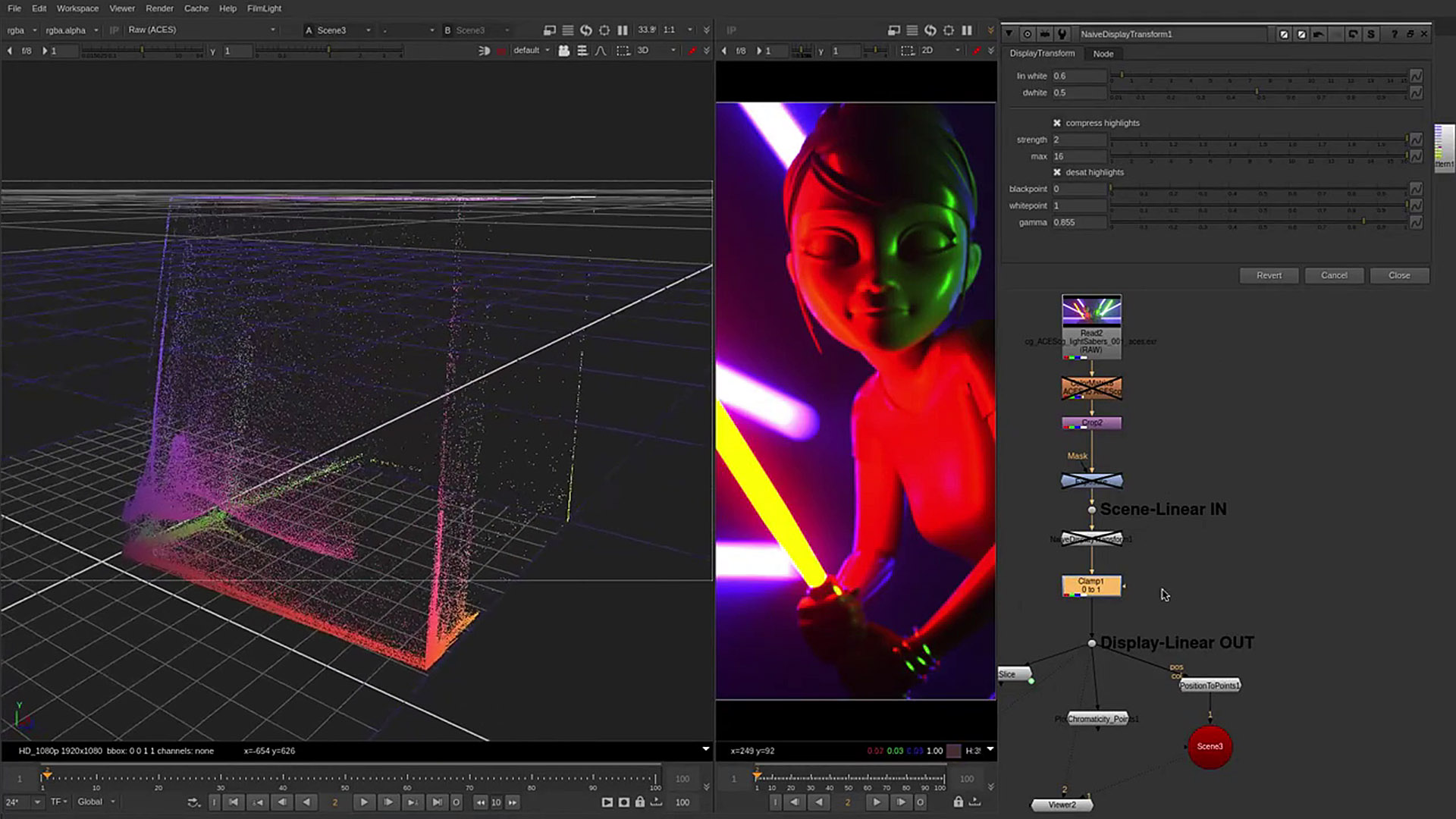Click the left viewer refresh icon

tap(586, 30)
